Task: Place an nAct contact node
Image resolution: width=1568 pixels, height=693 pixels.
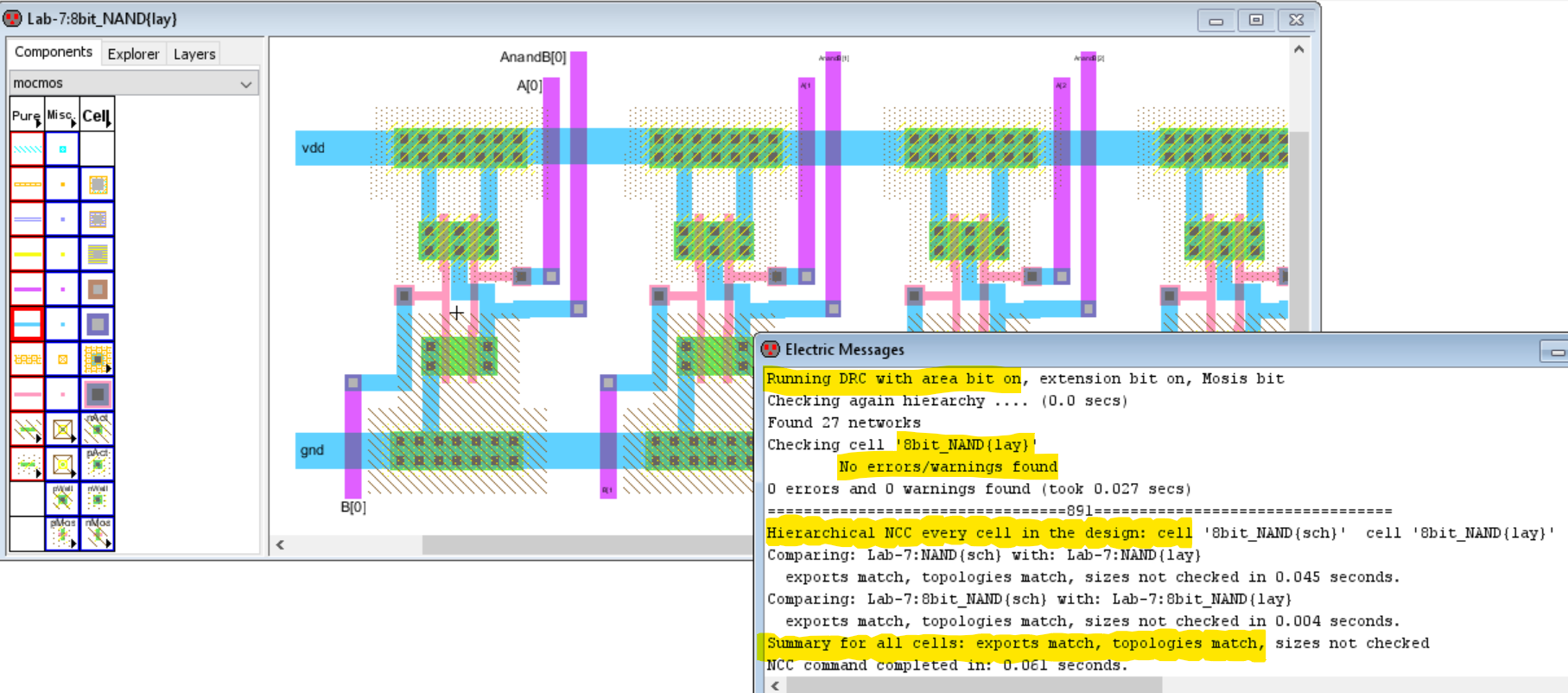Action: 98,429
